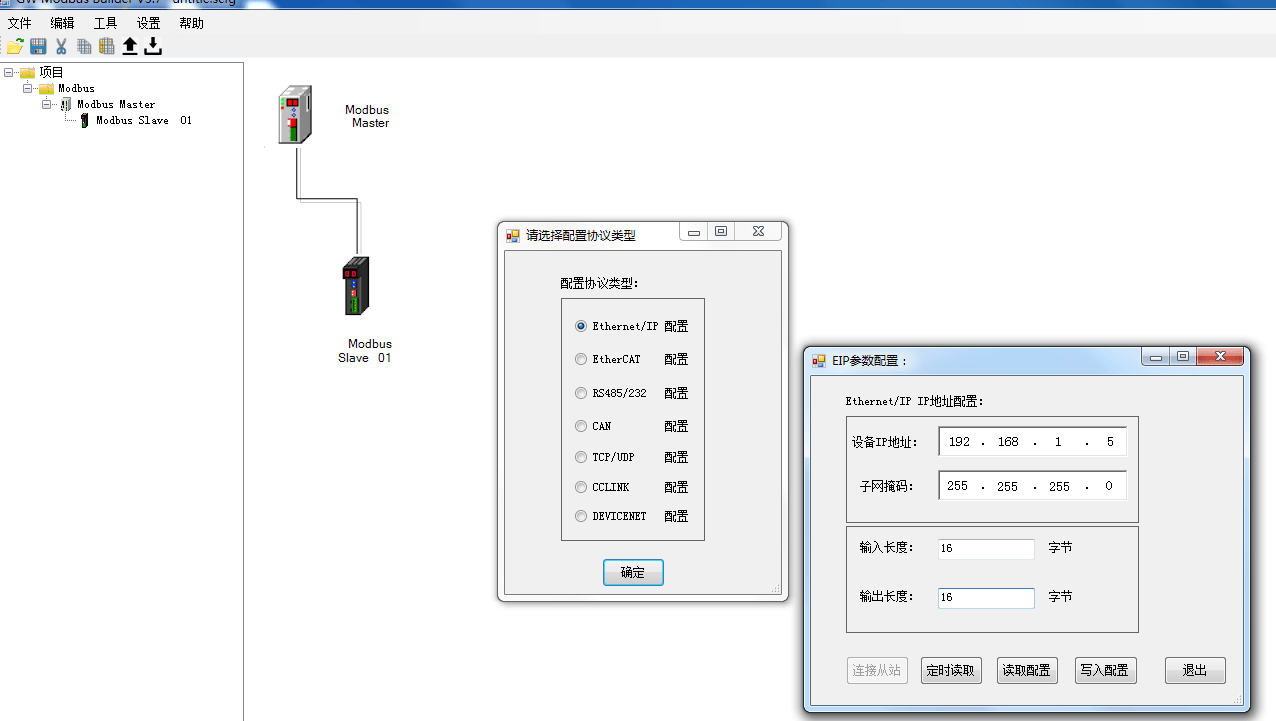Click the Upload arrow toolbar icon
Screen dimensions: 1276x721
(x=130, y=46)
